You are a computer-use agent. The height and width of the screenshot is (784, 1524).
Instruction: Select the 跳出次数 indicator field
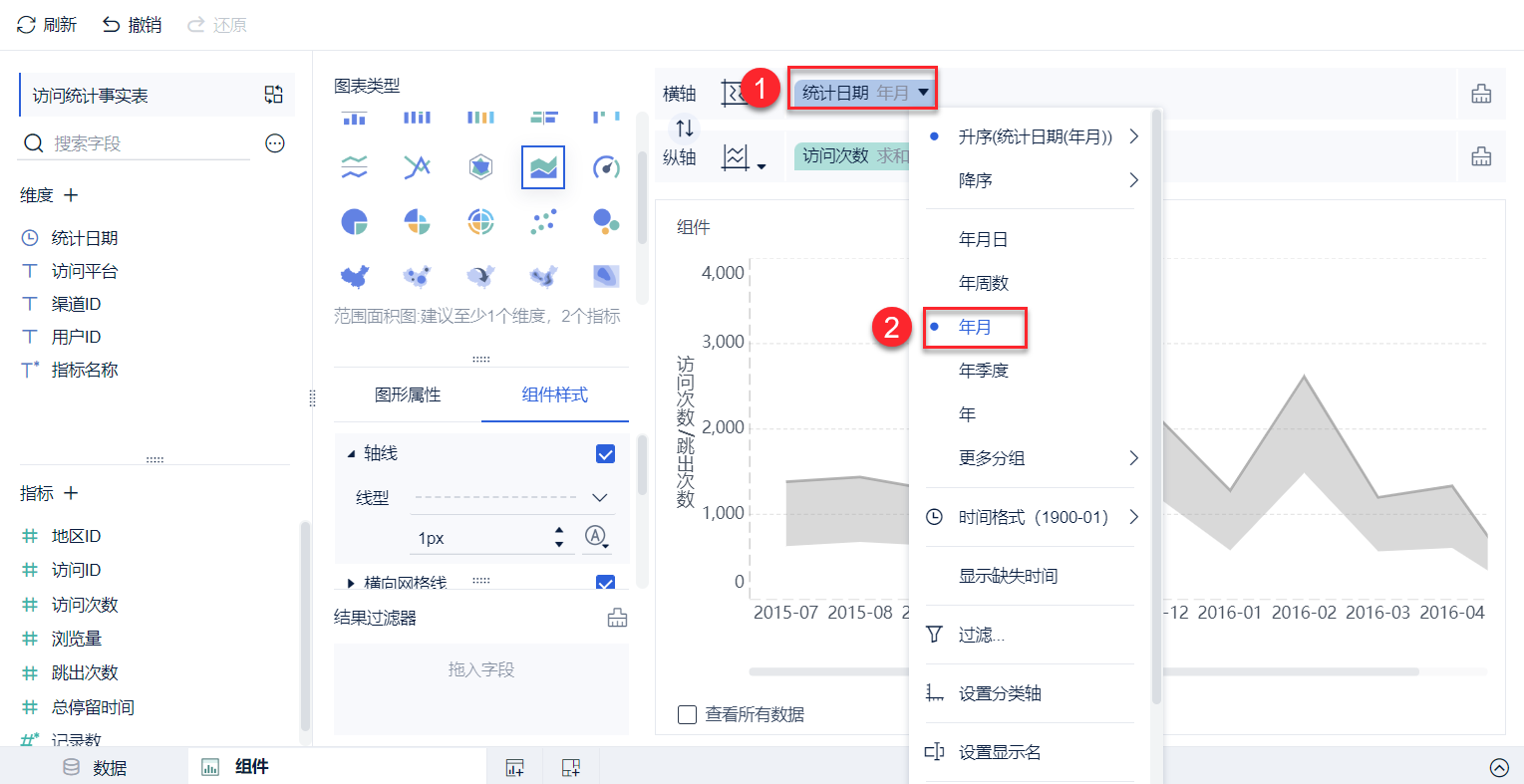coord(85,672)
